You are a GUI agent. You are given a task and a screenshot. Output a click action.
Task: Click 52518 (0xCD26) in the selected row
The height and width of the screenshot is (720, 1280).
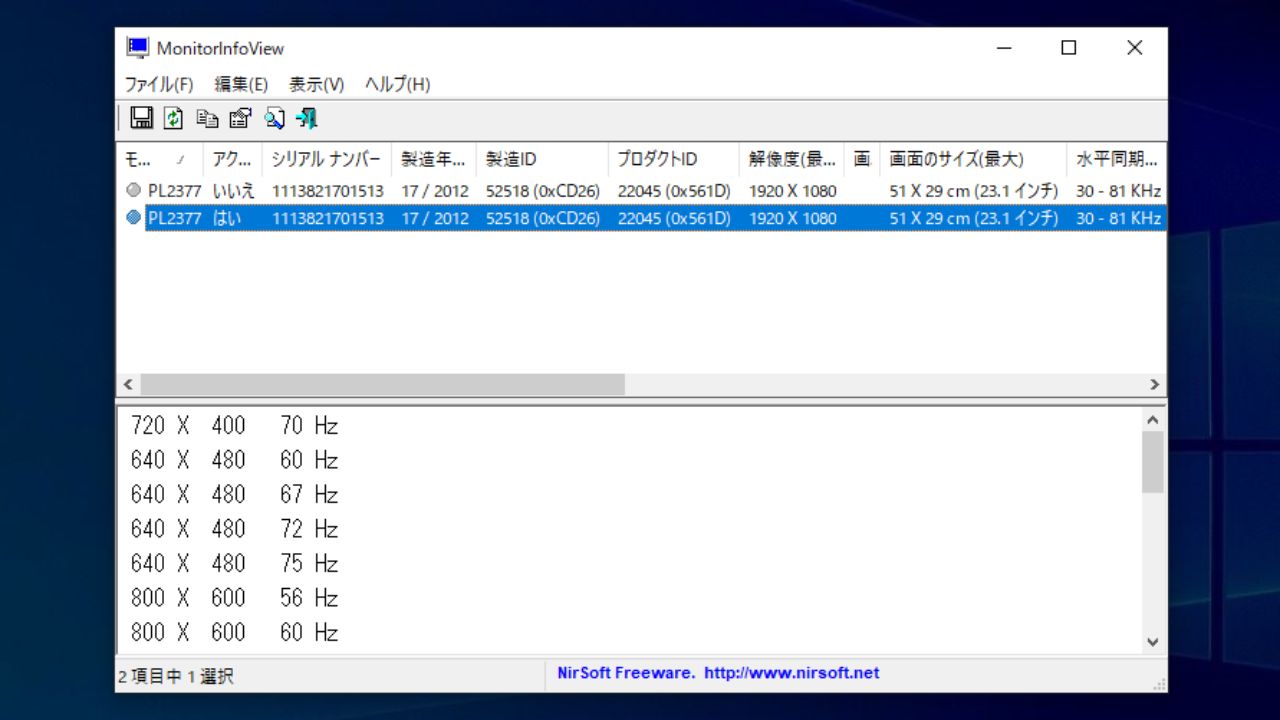point(543,218)
